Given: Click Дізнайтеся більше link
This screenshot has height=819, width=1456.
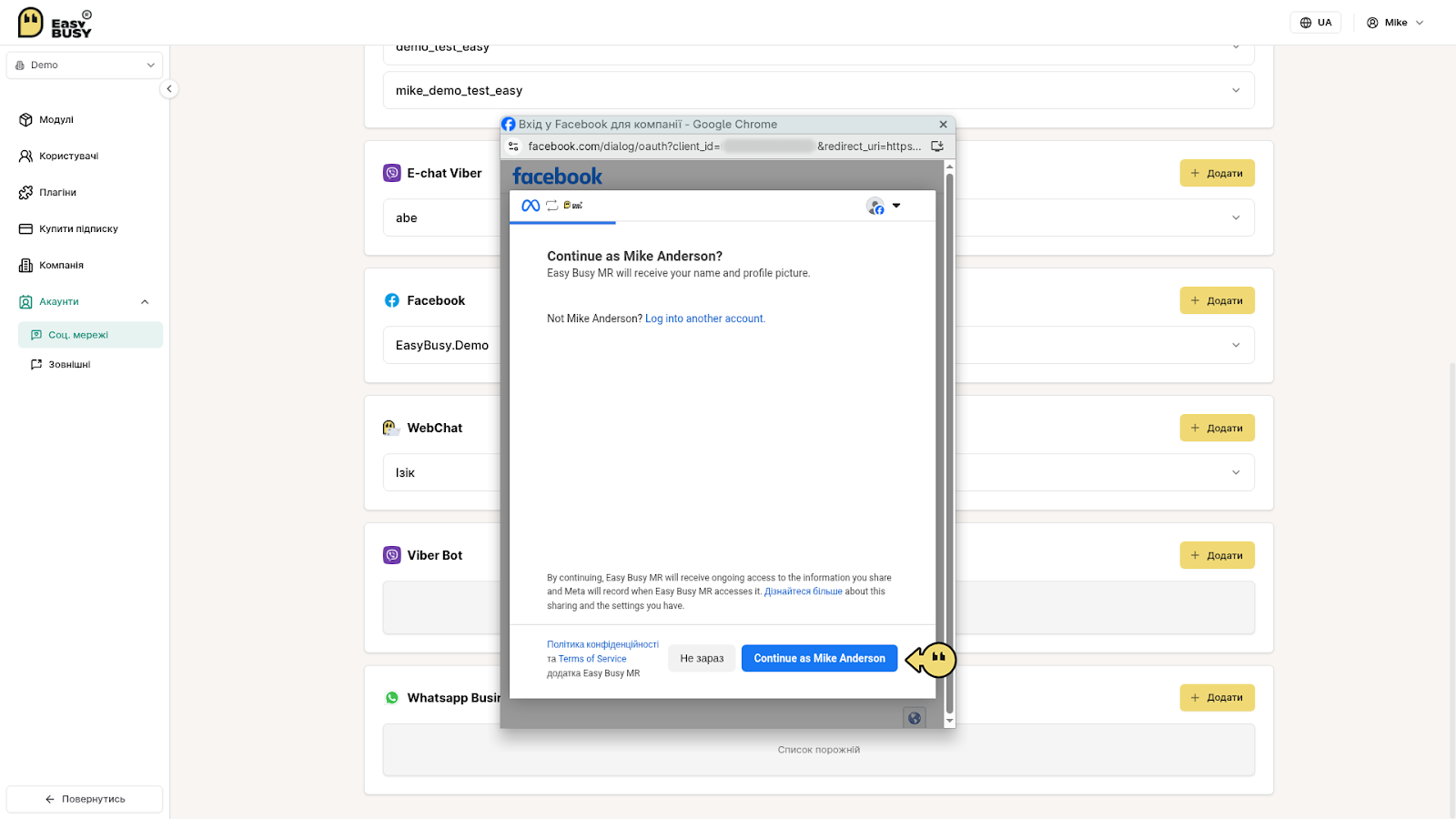Looking at the screenshot, I should 803,591.
